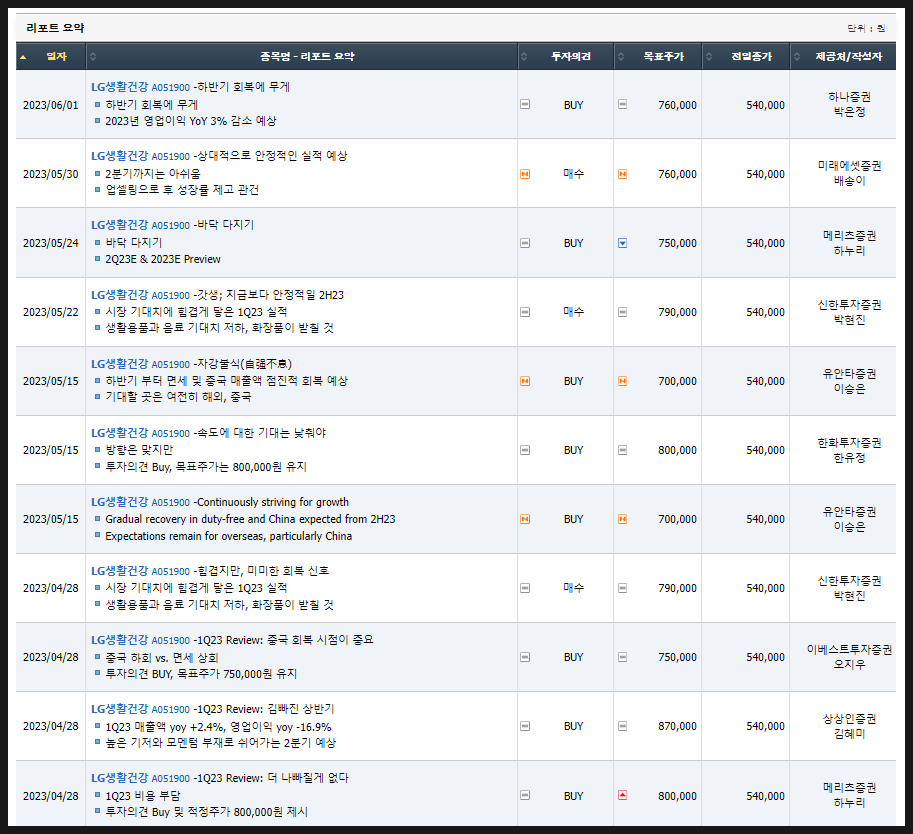The width and height of the screenshot is (913, 834).
Task: Click the blue target-price-lowered arrow in 바닥 다지기 row
Action: 622,243
